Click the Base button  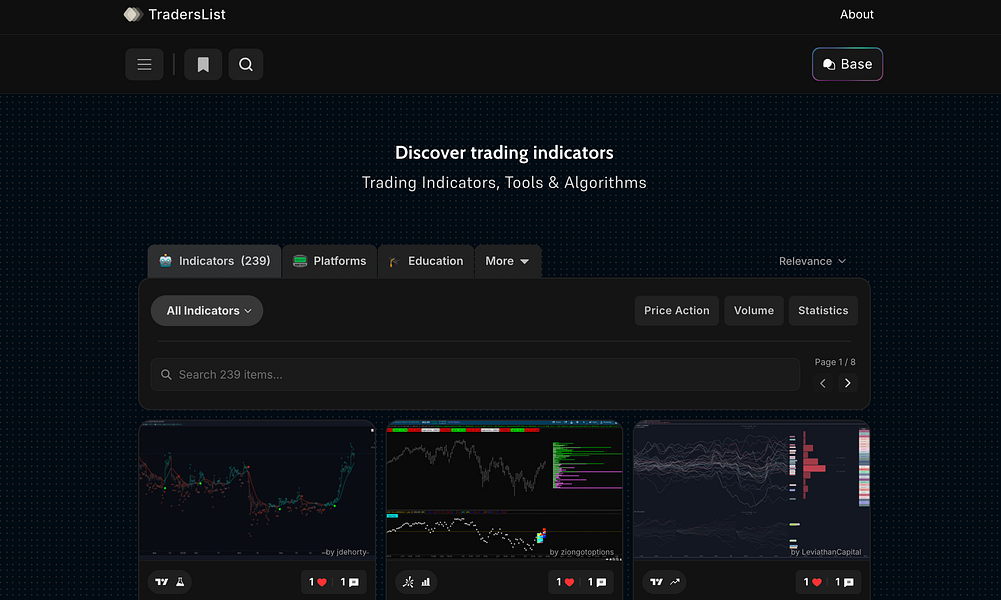point(847,64)
